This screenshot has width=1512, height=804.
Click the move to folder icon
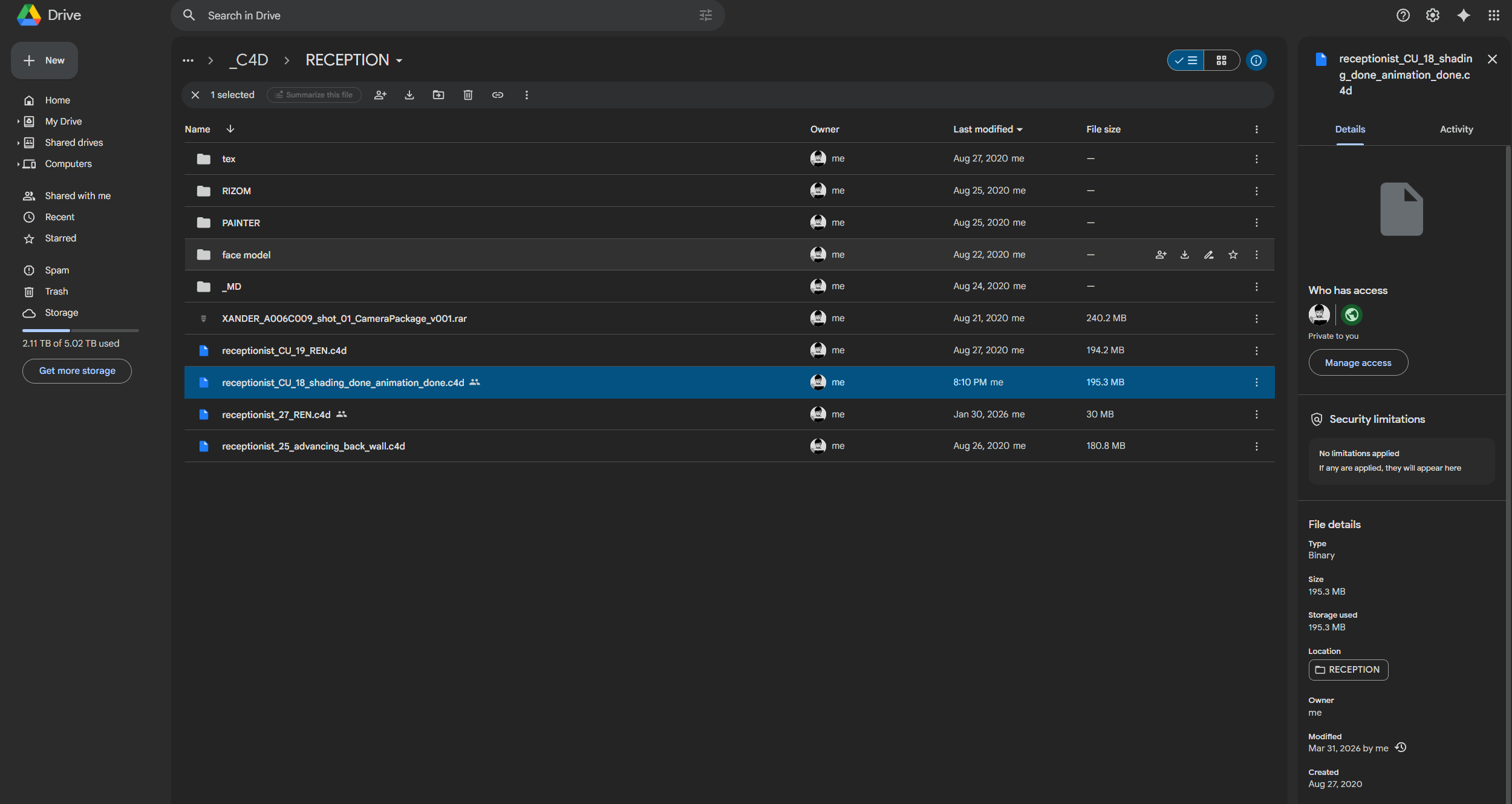tap(438, 95)
